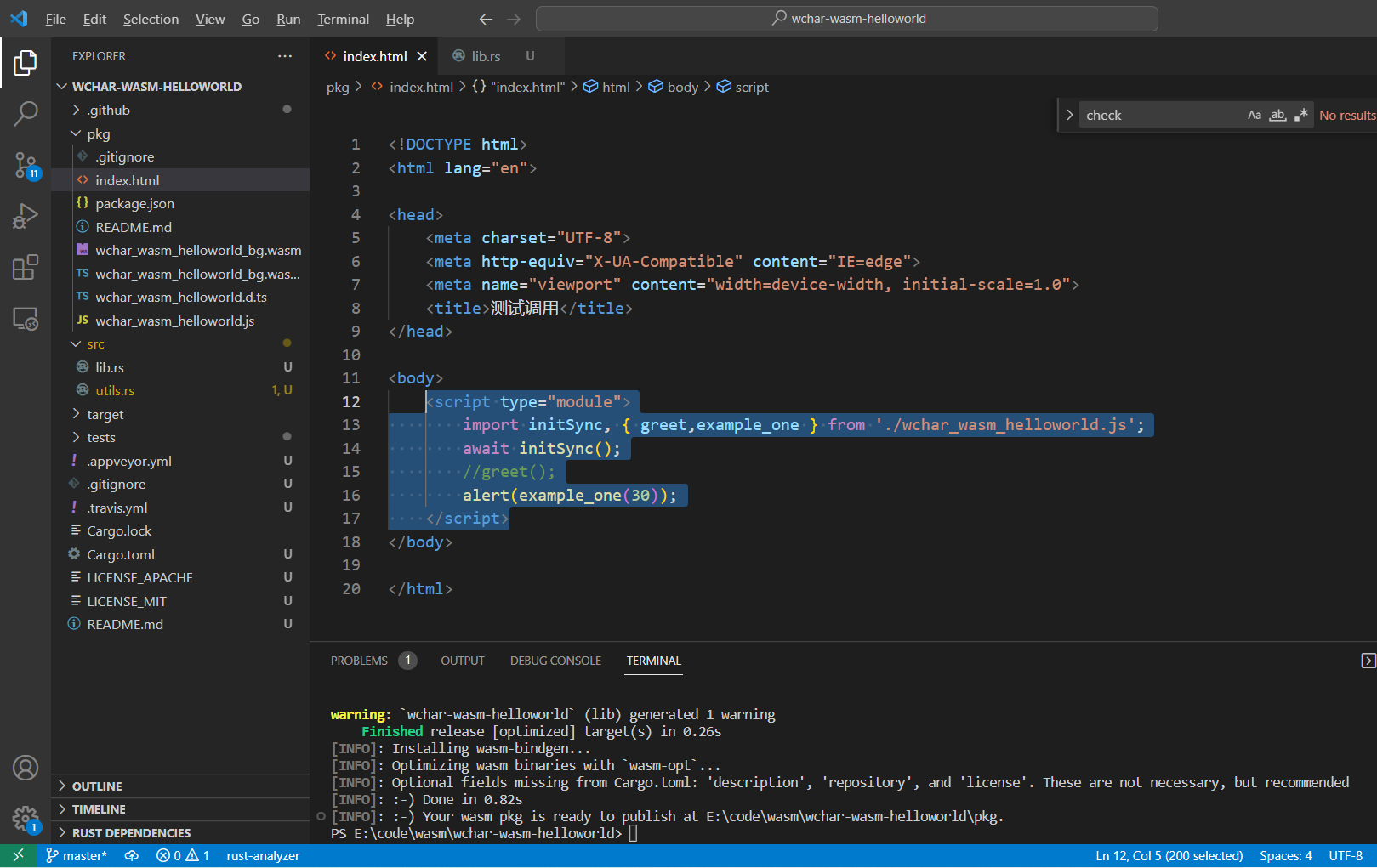Click Explorer more actions ellipsis
This screenshot has width=1377, height=868.
pyautogui.click(x=284, y=56)
